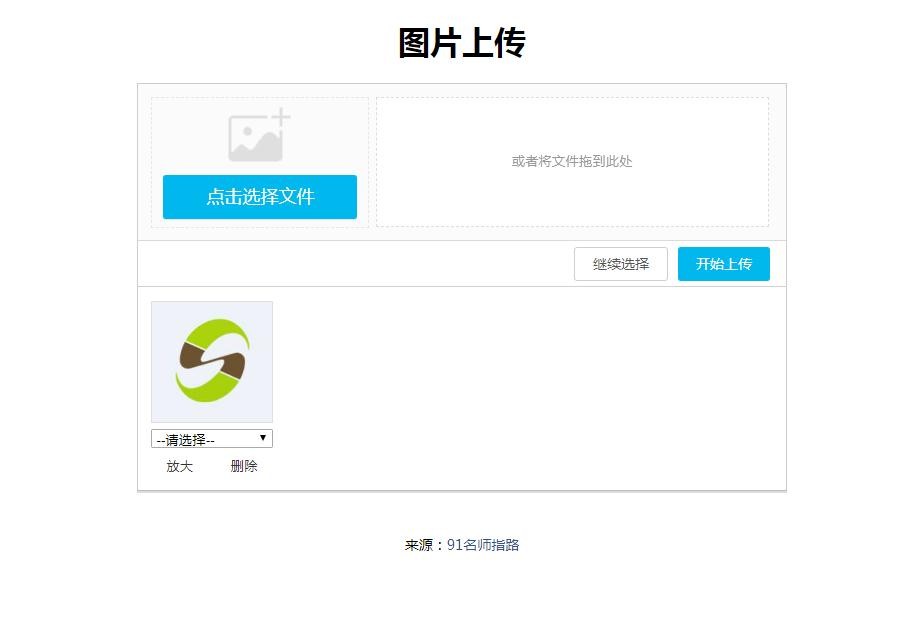
Task: Open the 91名师指路 source link
Action: (483, 545)
